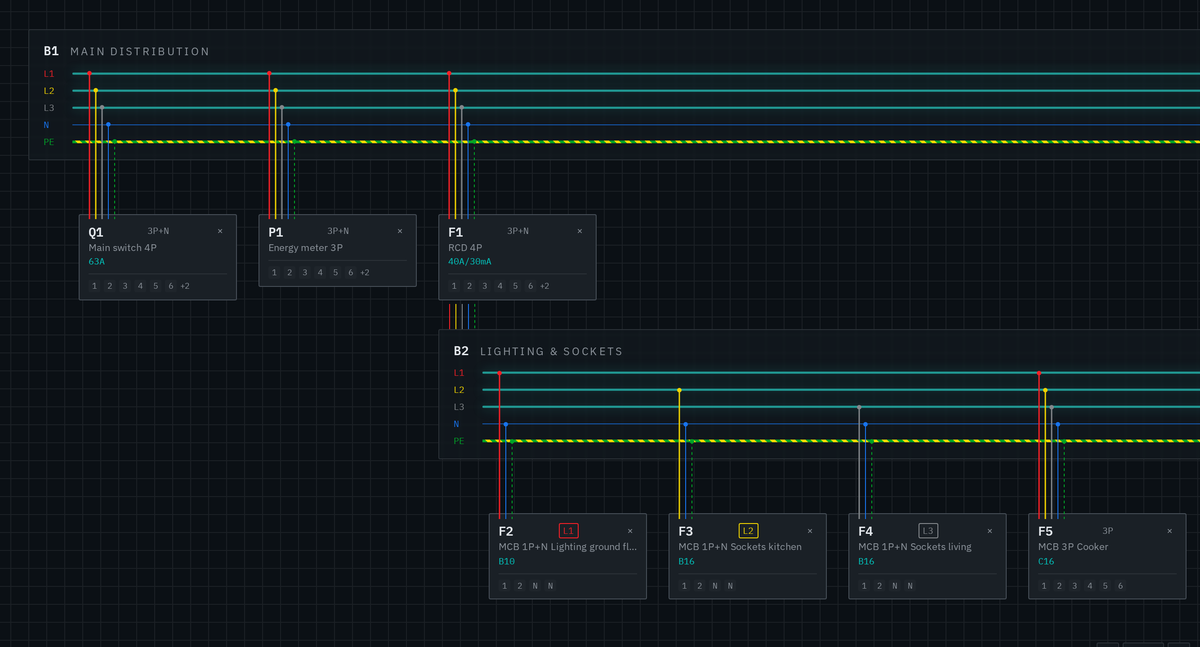Screen dimensions: 1200x647
Task: Click the 3P pole label on F5
Action: 1108,531
